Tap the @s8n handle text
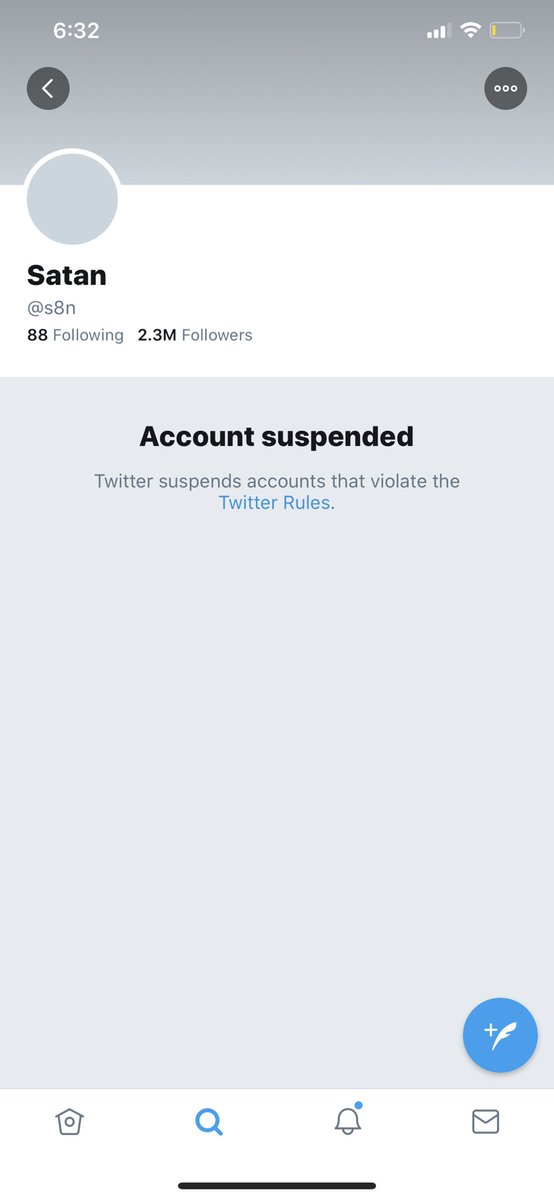The image size is (554, 1200). [52, 308]
